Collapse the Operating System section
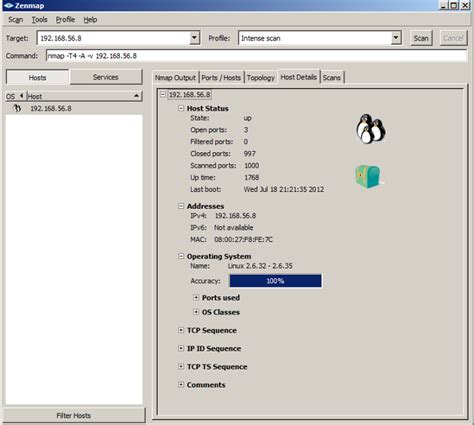474x425 pixels. point(181,256)
